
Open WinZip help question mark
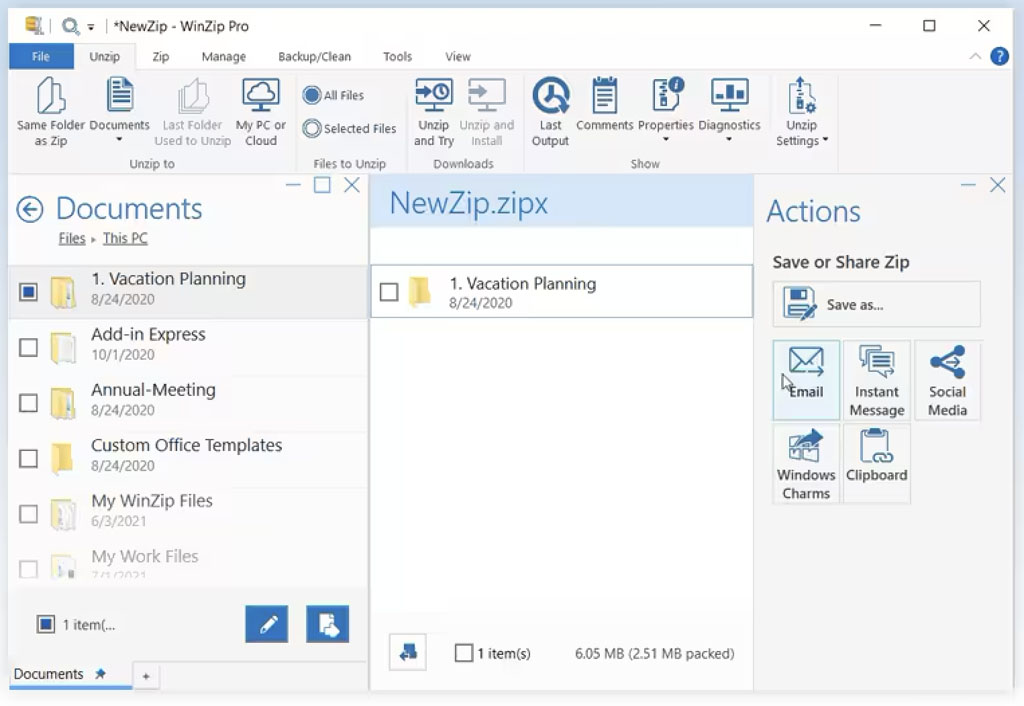999,56
